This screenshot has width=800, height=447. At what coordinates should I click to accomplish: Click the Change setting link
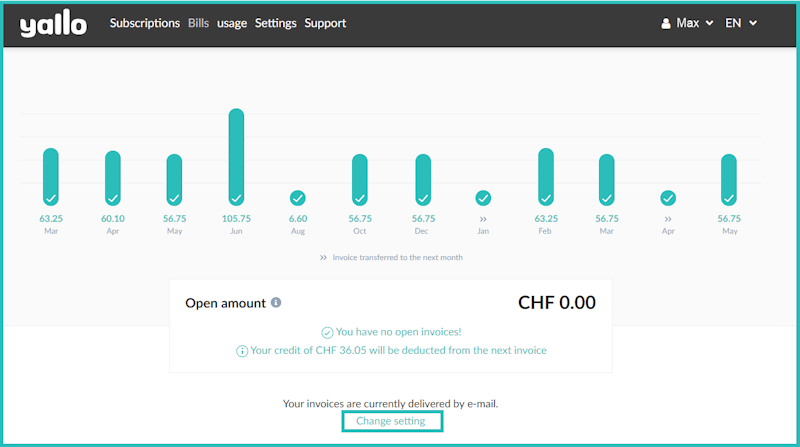[x=392, y=421]
